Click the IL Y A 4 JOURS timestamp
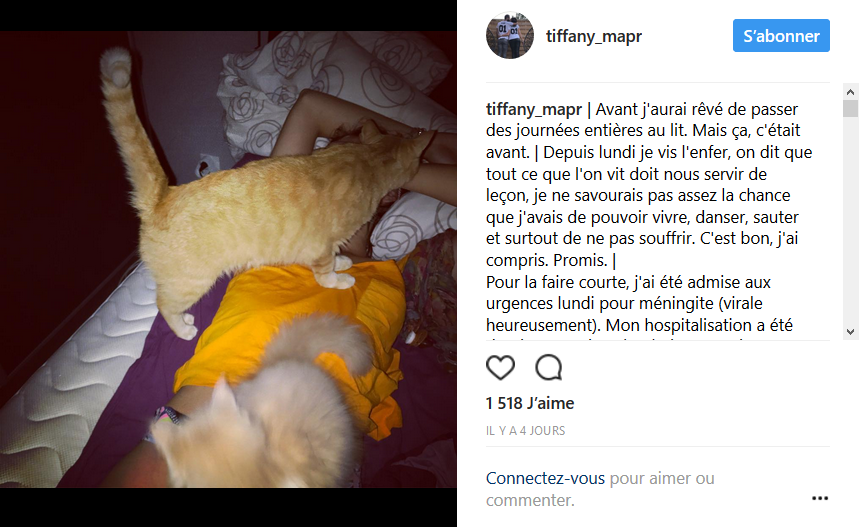 (525, 431)
